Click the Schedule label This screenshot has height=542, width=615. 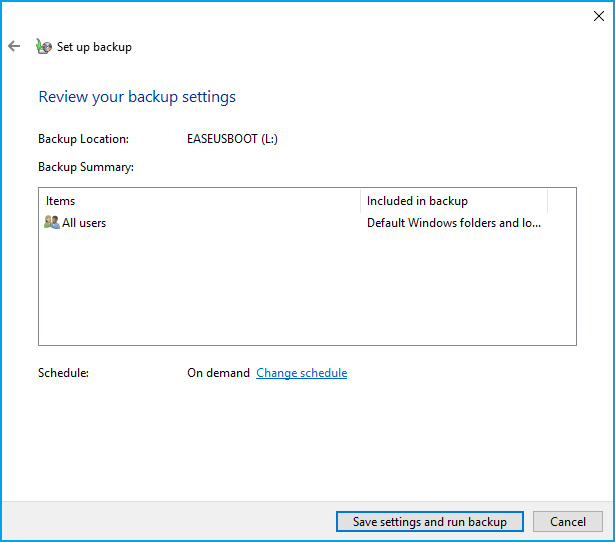(64, 373)
